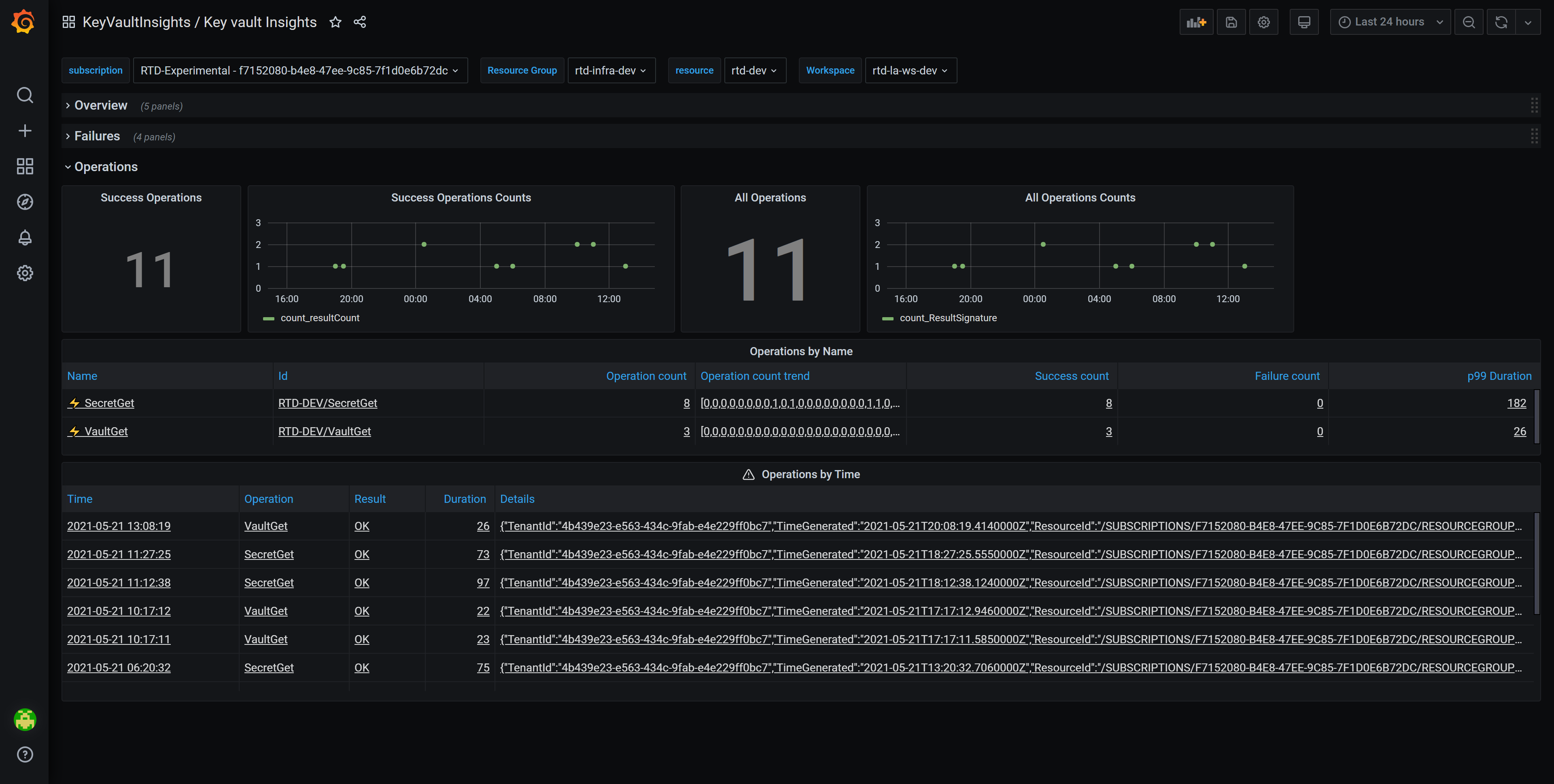Save dashboard using the disk icon
The image size is (1554, 784).
(x=1231, y=22)
